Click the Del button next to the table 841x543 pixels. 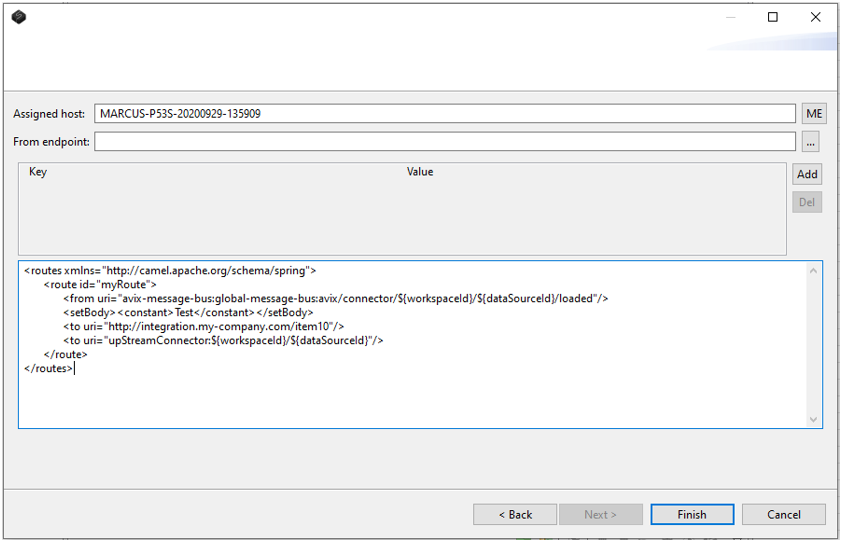[x=807, y=202]
